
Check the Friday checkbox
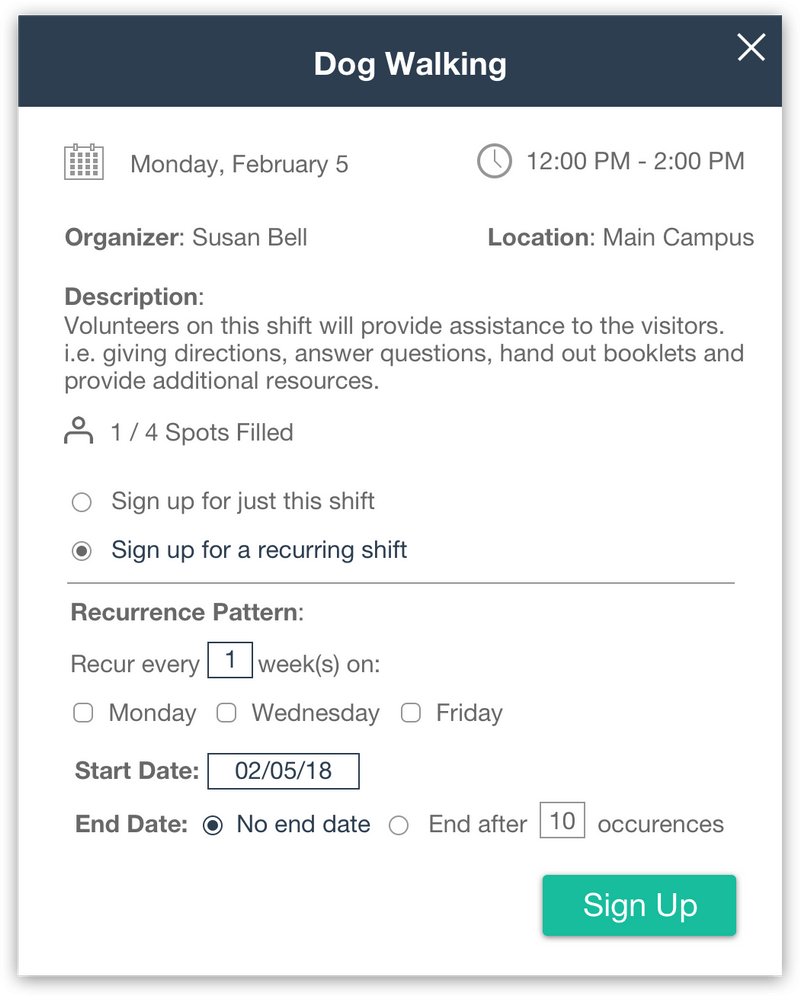(x=411, y=713)
